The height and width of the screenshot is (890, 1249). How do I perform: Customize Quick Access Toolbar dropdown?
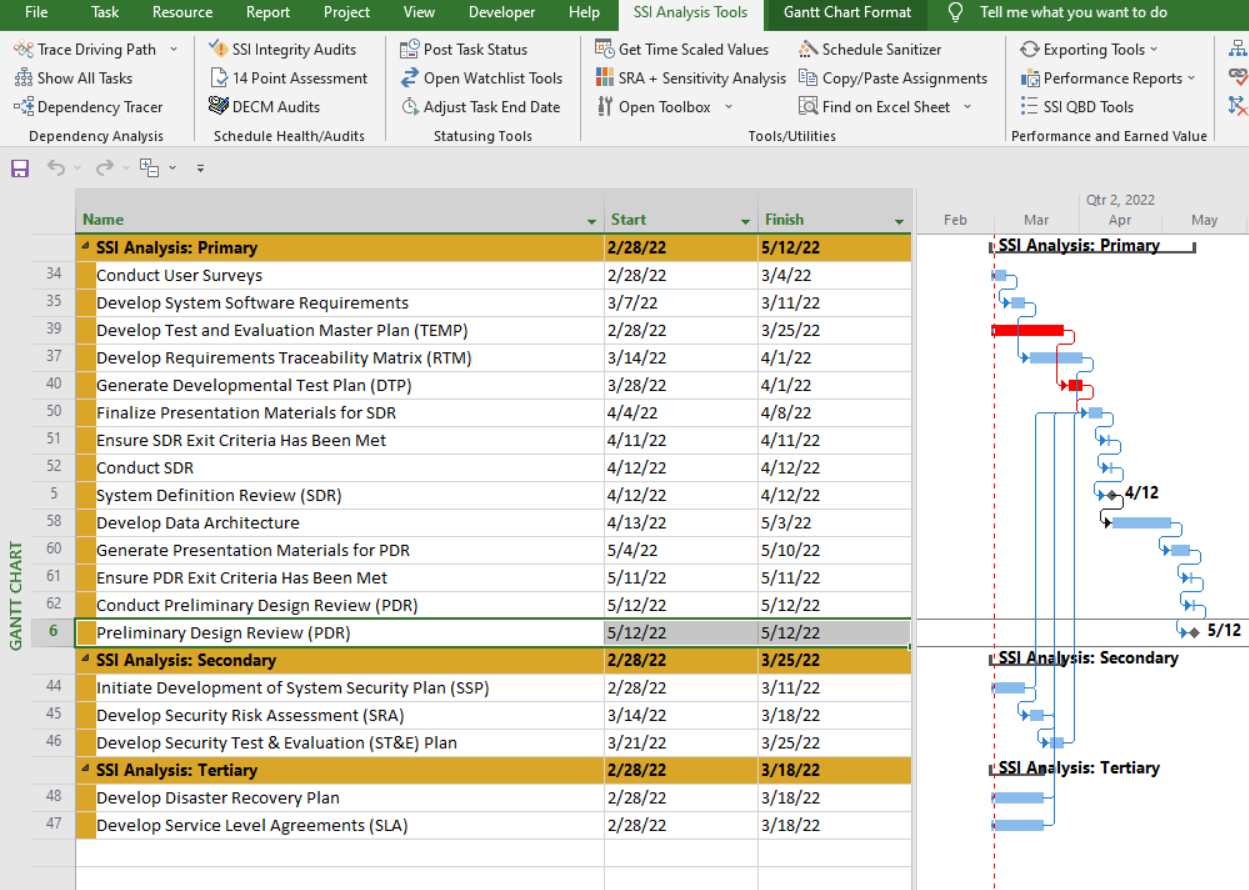click(x=200, y=169)
